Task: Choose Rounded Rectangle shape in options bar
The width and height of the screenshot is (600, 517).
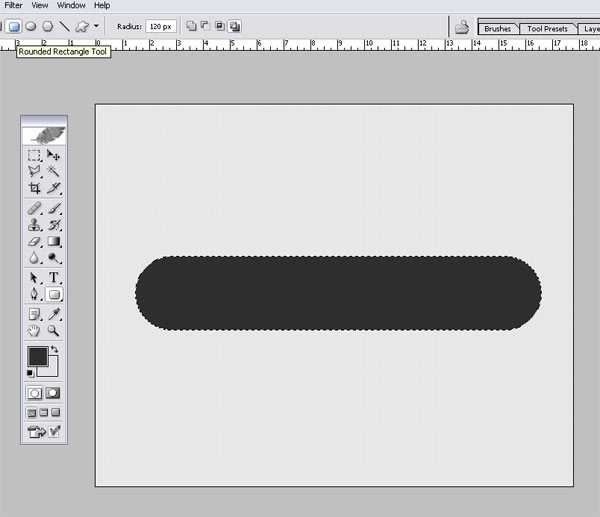Action: point(14,26)
